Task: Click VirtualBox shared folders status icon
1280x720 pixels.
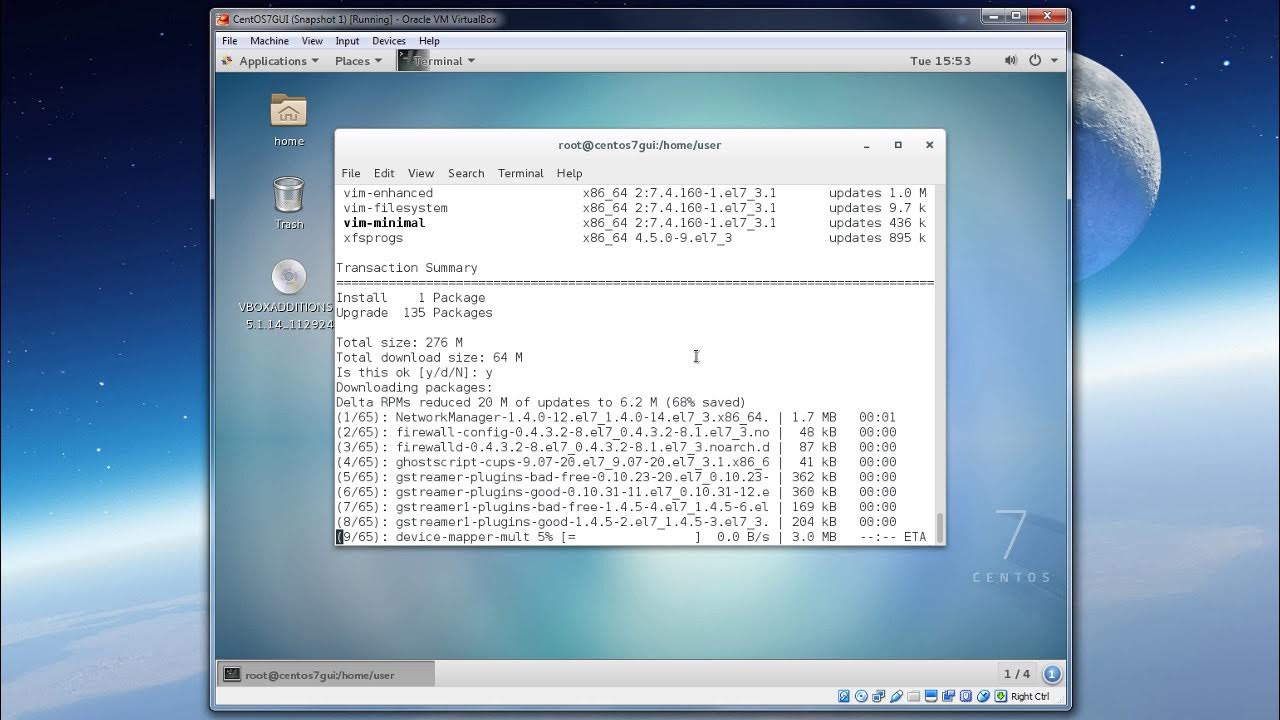Action: coord(914,696)
